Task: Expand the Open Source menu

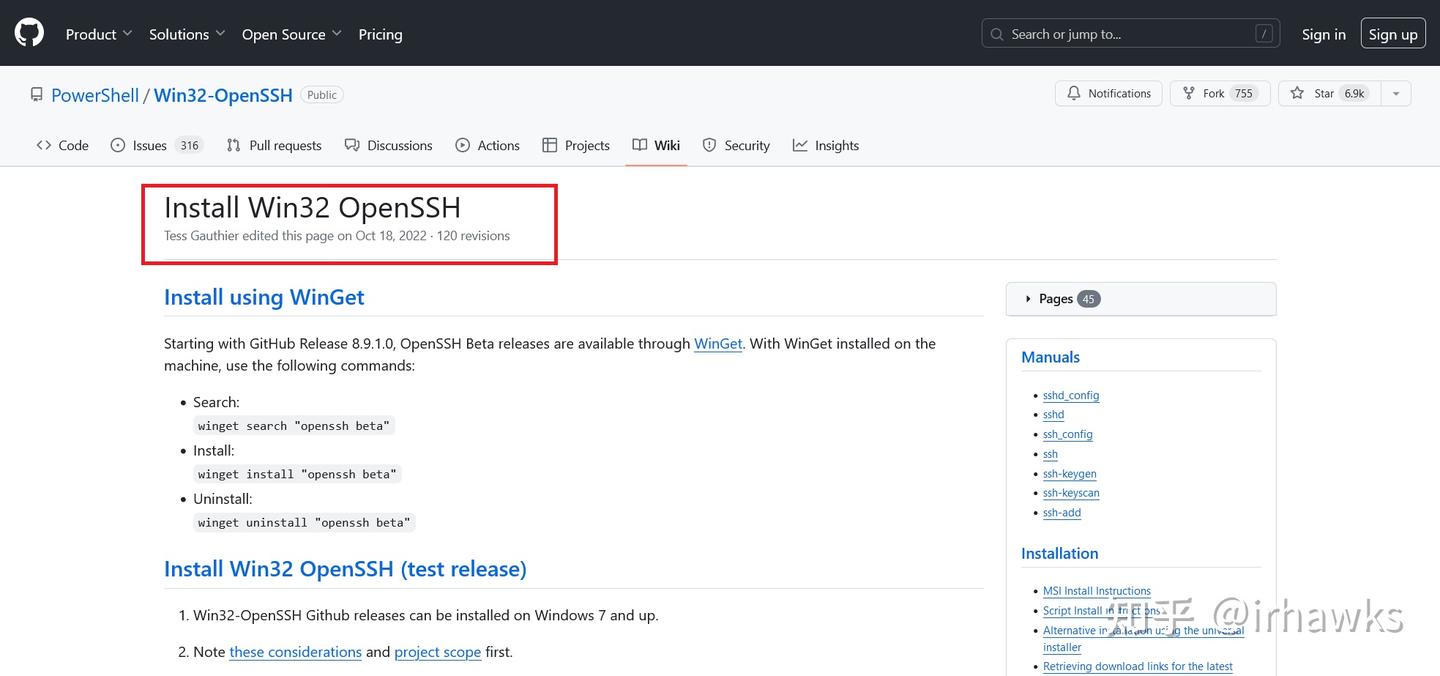Action: (x=291, y=34)
